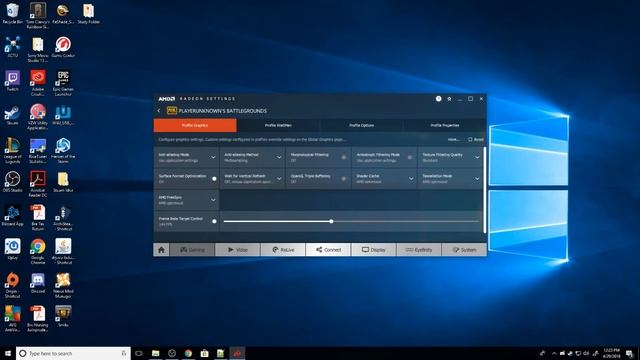640x360 pixels.
Task: Expand Anti-aliasing Mode dropdown
Action: 213,158
